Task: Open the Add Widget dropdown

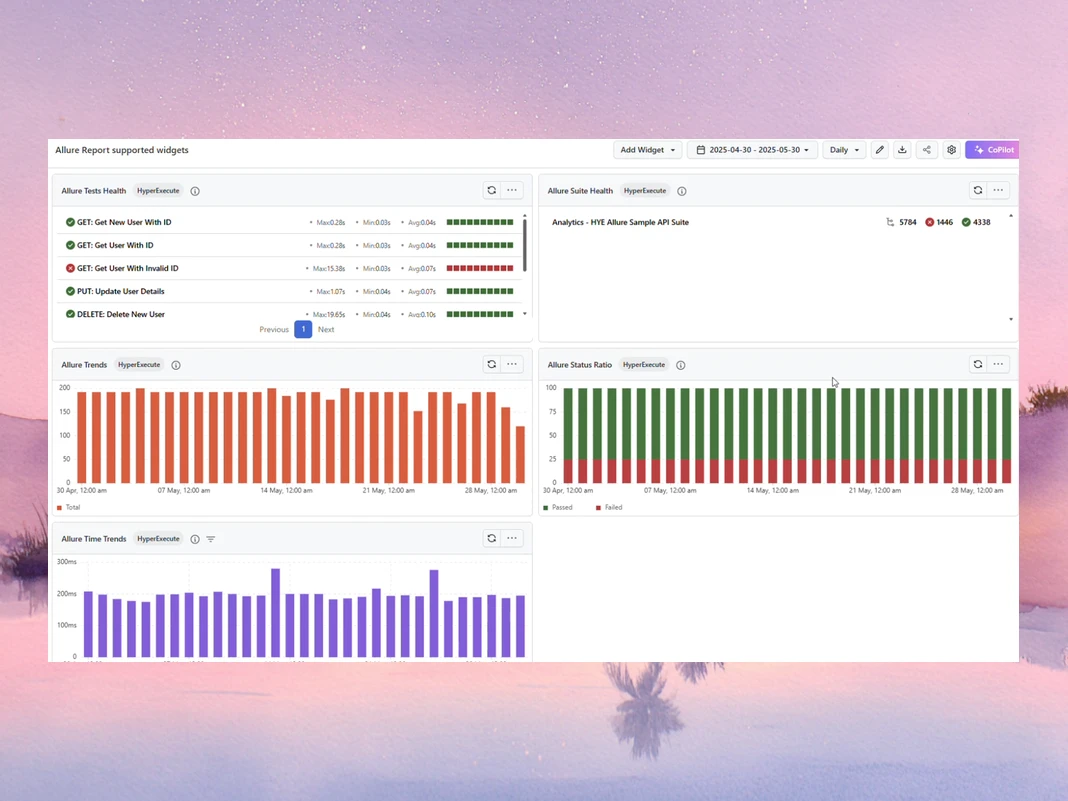Action: (x=647, y=150)
